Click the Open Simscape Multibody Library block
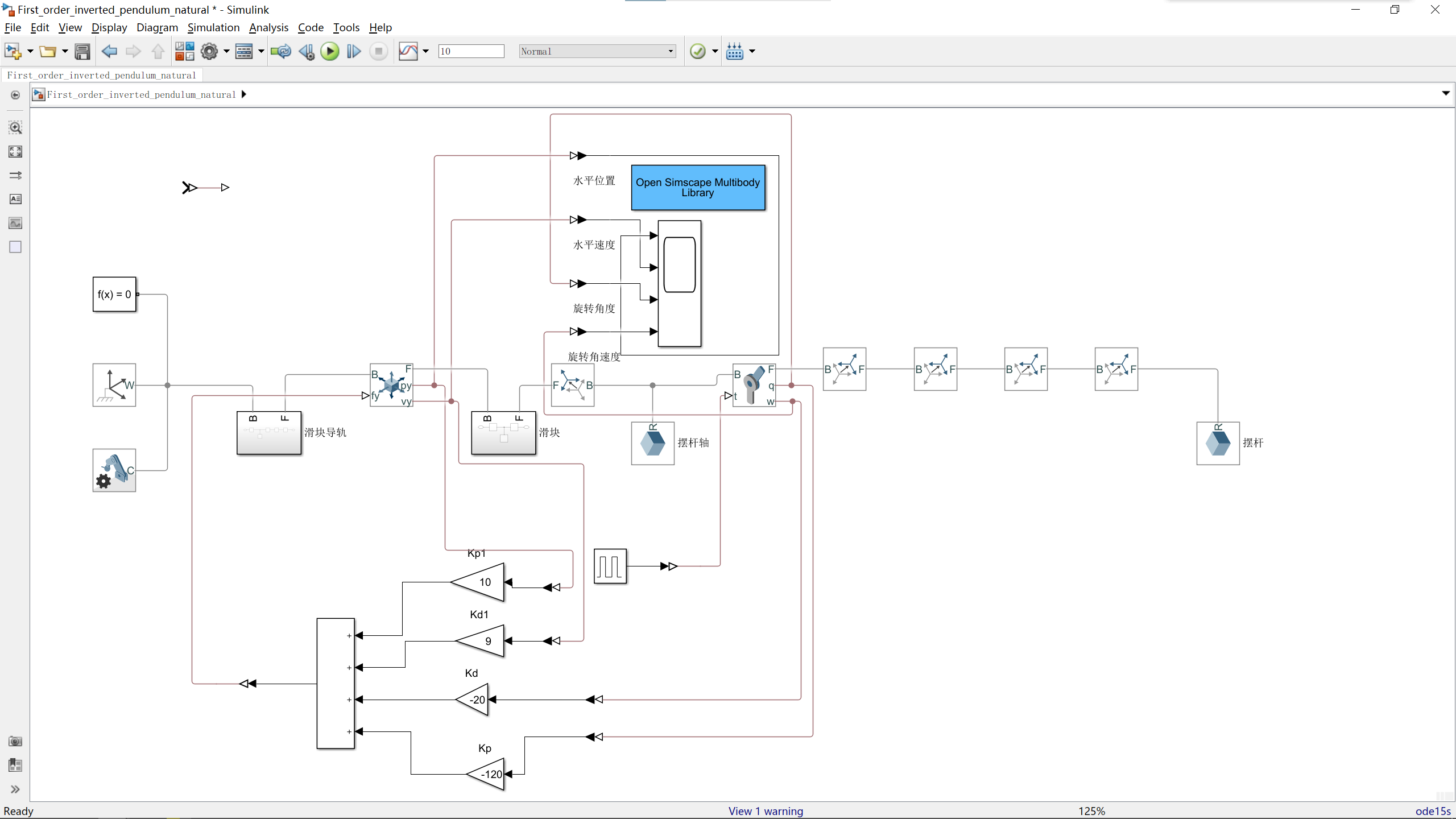 [698, 188]
